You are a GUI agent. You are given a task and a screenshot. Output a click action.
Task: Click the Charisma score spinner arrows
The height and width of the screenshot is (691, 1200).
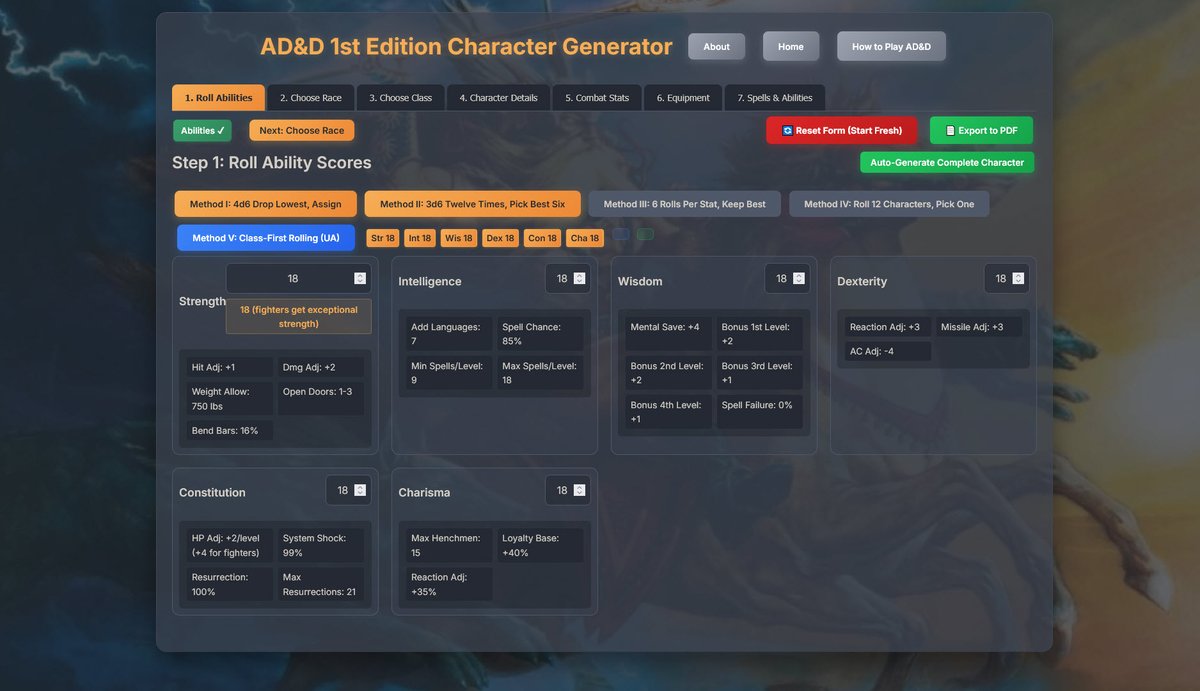coord(579,490)
